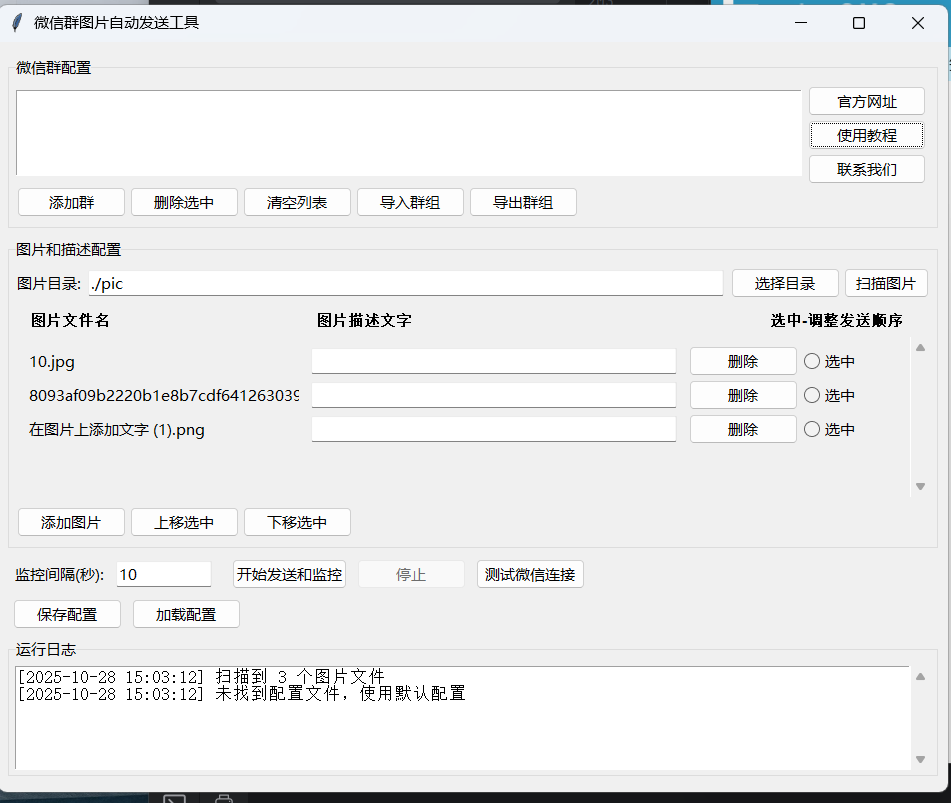
Task: Select radio button for the 8093af09b file
Action: (812, 396)
